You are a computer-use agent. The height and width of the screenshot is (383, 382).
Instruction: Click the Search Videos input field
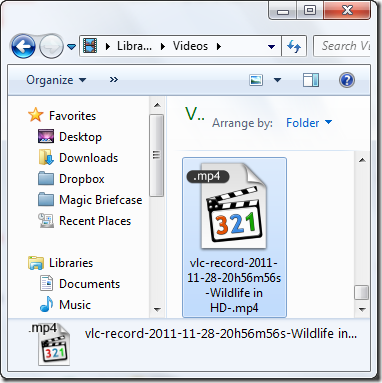click(343, 46)
